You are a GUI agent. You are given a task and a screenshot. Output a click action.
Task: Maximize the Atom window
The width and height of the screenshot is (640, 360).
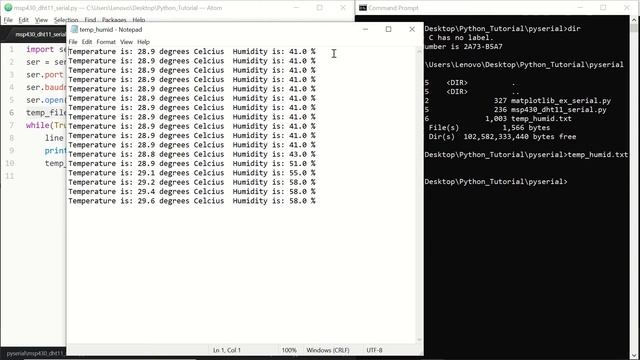(x=320, y=7)
